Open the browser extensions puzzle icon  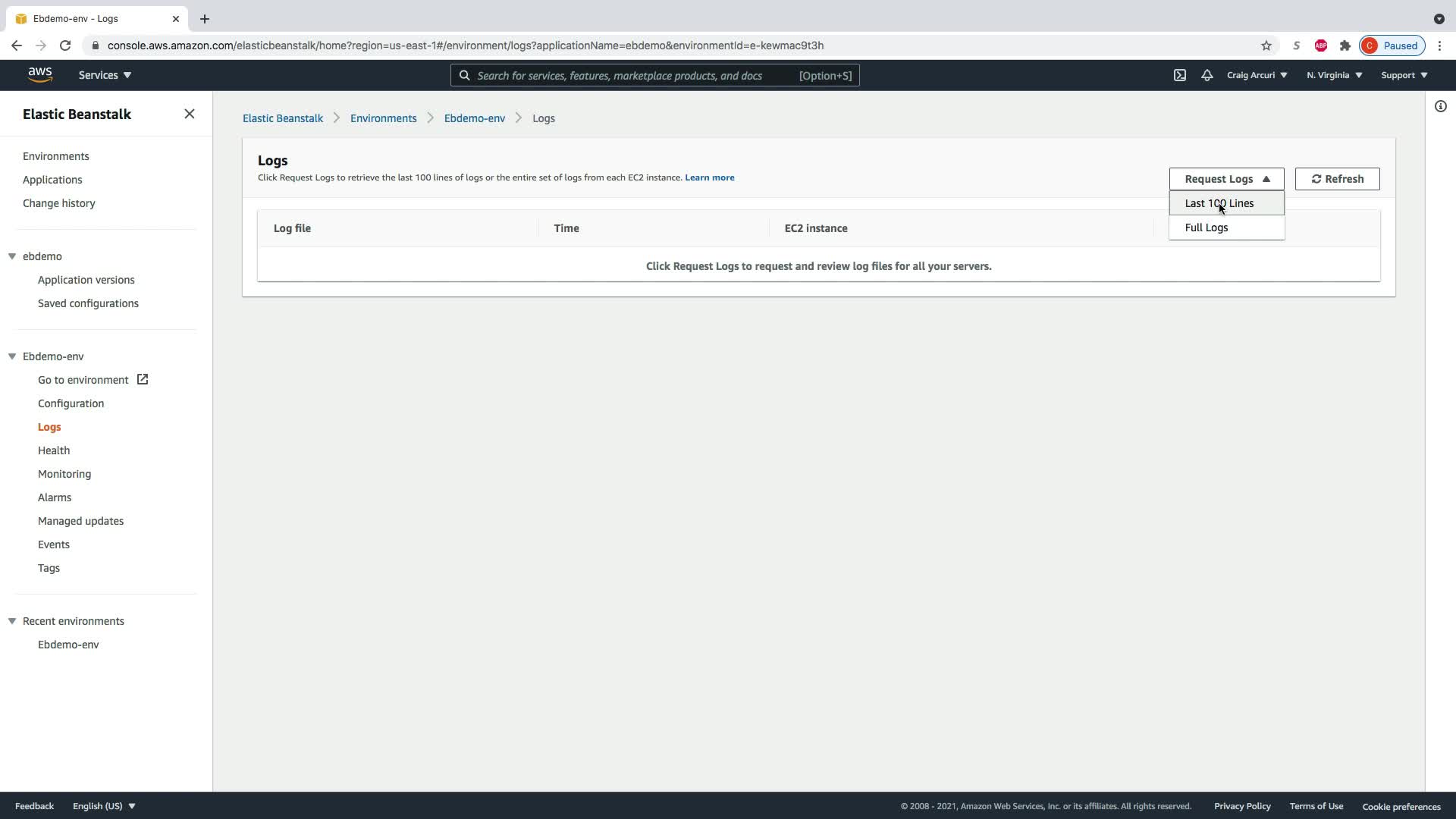pyautogui.click(x=1345, y=45)
